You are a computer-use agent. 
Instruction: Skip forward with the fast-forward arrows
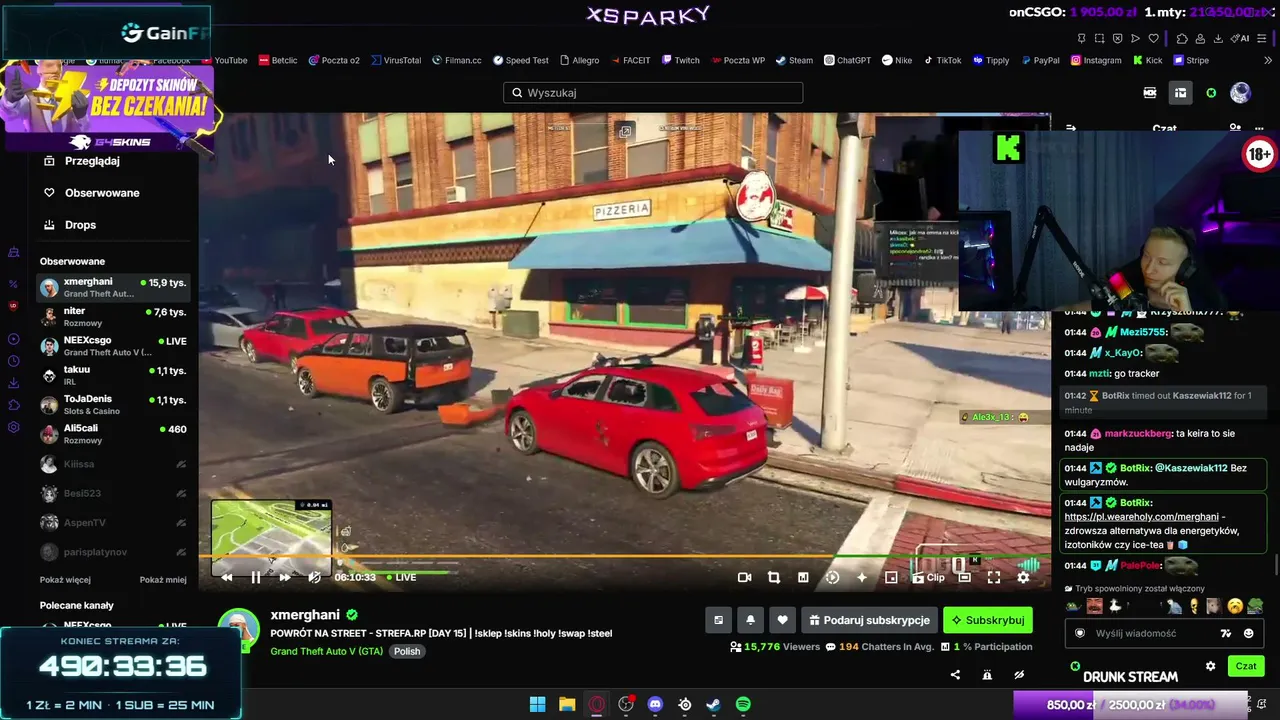285,577
